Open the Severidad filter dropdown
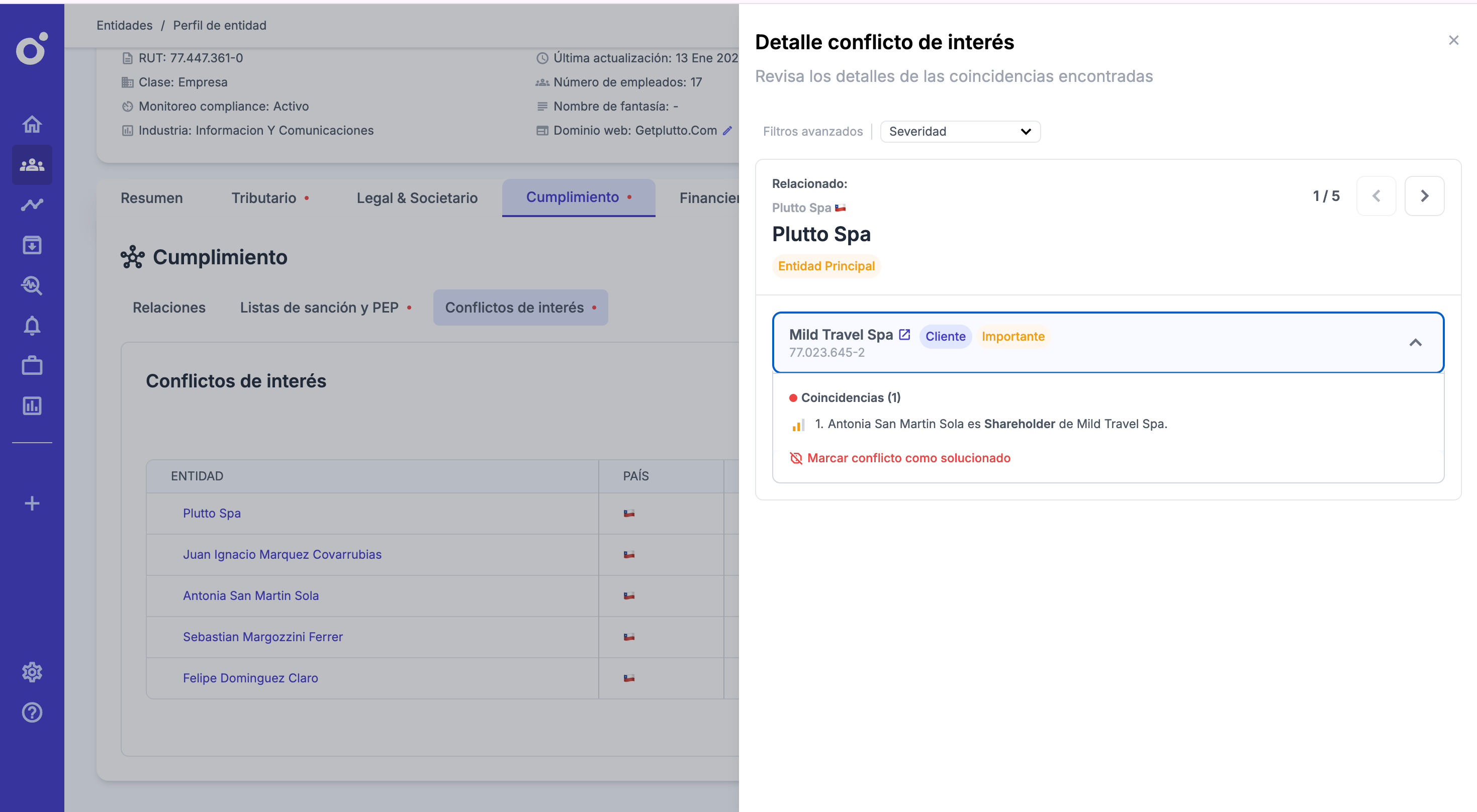Image resolution: width=1477 pixels, height=812 pixels. click(x=960, y=131)
